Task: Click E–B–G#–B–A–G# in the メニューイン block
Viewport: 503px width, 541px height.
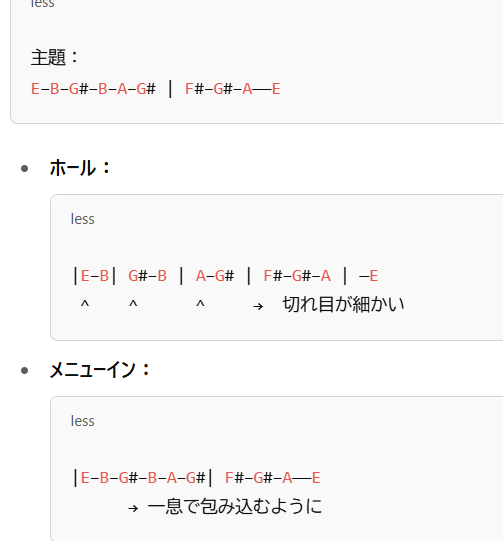Action: pyautogui.click(x=143, y=478)
